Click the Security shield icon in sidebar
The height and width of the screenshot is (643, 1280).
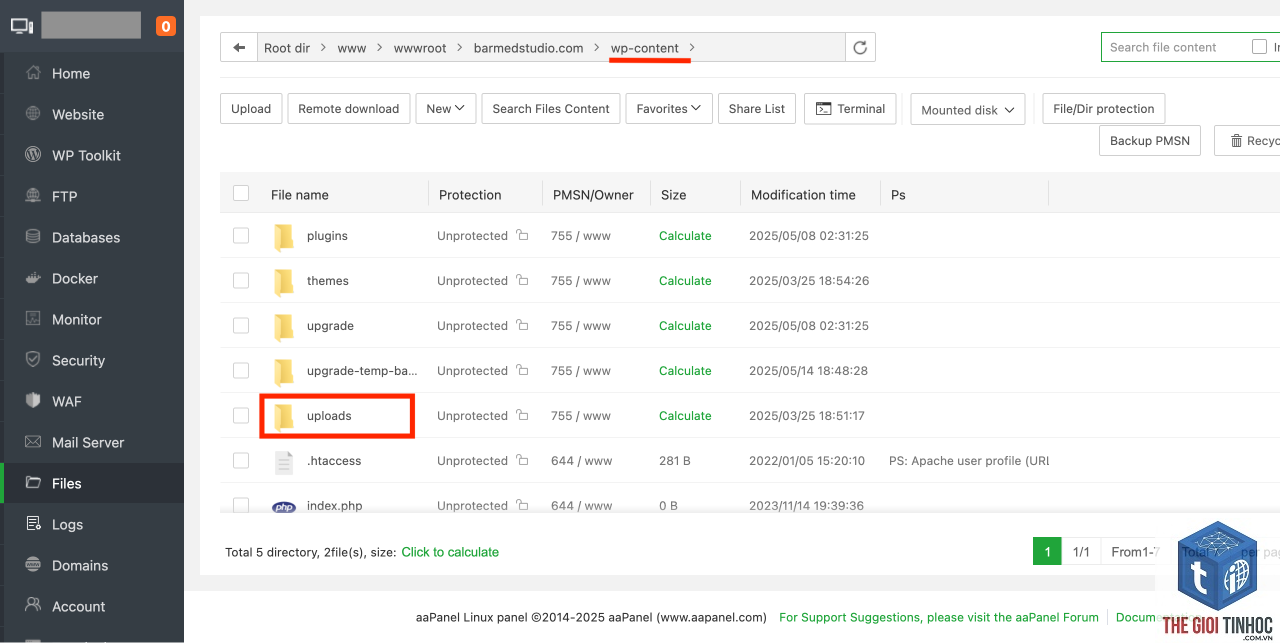click(x=33, y=360)
